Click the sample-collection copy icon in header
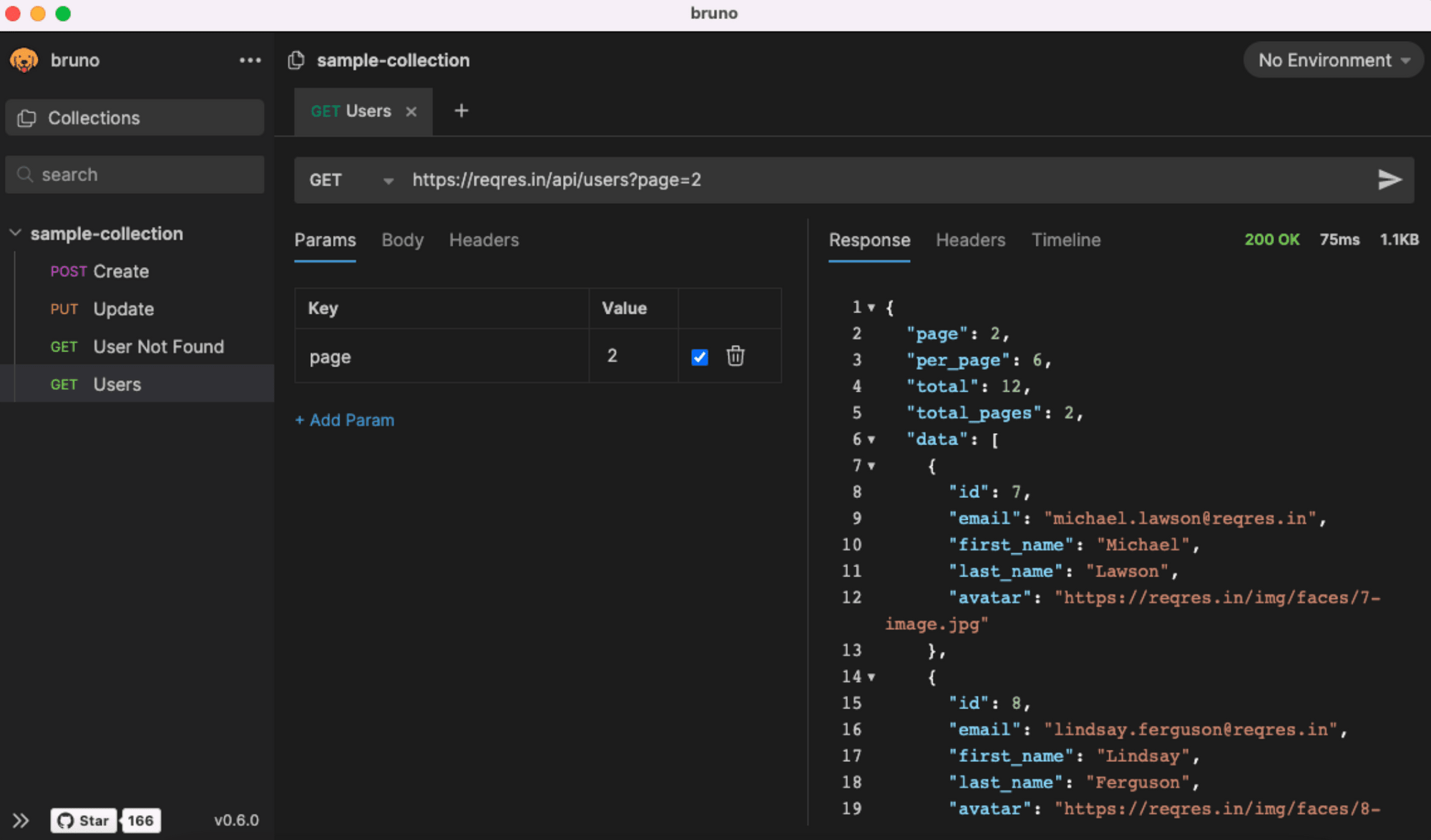This screenshot has width=1431, height=840. coord(296,60)
